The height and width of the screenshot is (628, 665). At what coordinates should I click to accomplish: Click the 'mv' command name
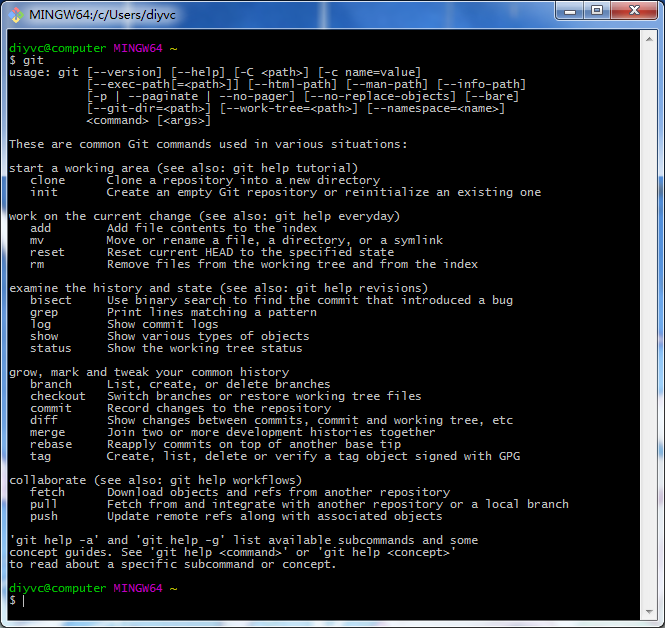[37, 240]
